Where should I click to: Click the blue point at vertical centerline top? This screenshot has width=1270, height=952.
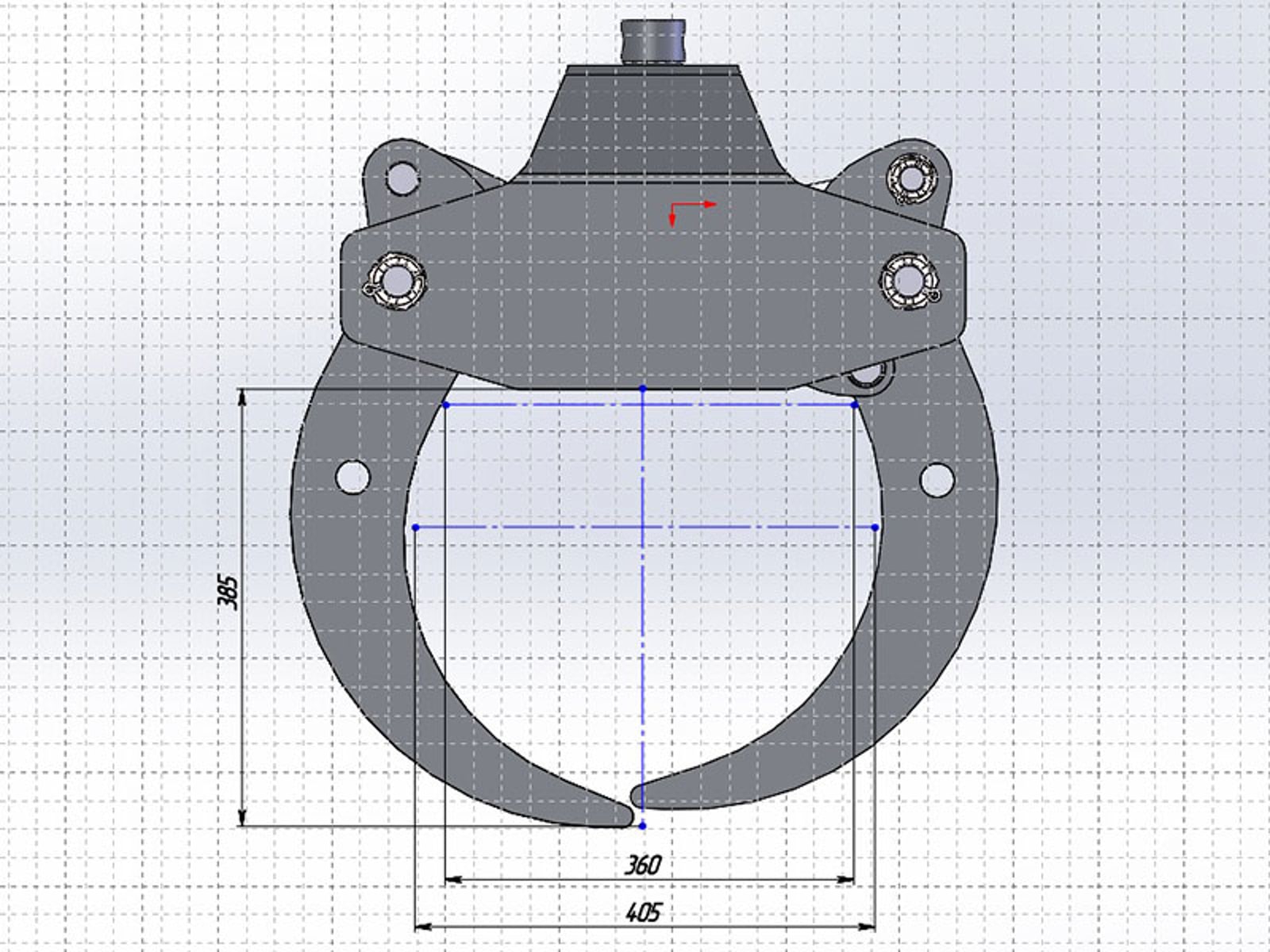pos(643,388)
